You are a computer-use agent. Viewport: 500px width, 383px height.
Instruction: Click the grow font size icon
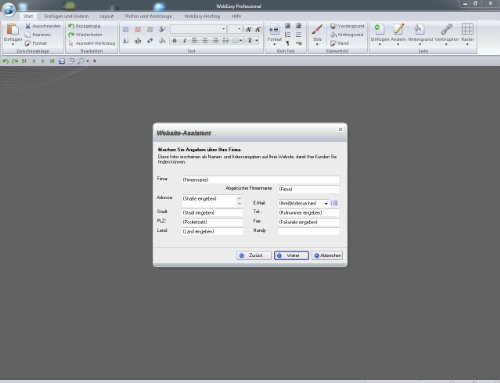248,29
